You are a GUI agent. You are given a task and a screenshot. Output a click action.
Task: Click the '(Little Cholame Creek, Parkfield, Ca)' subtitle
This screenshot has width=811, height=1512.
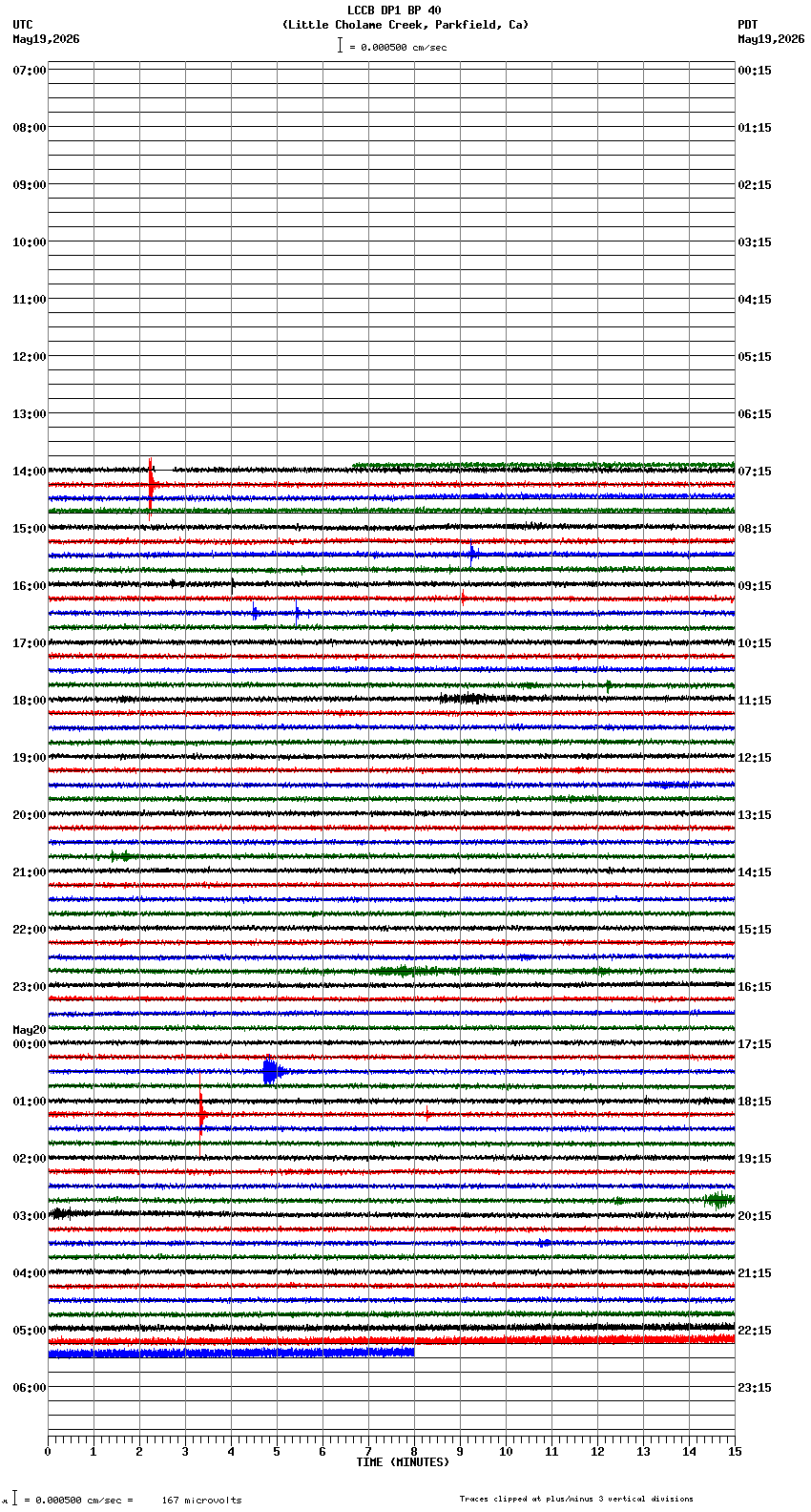click(405, 25)
